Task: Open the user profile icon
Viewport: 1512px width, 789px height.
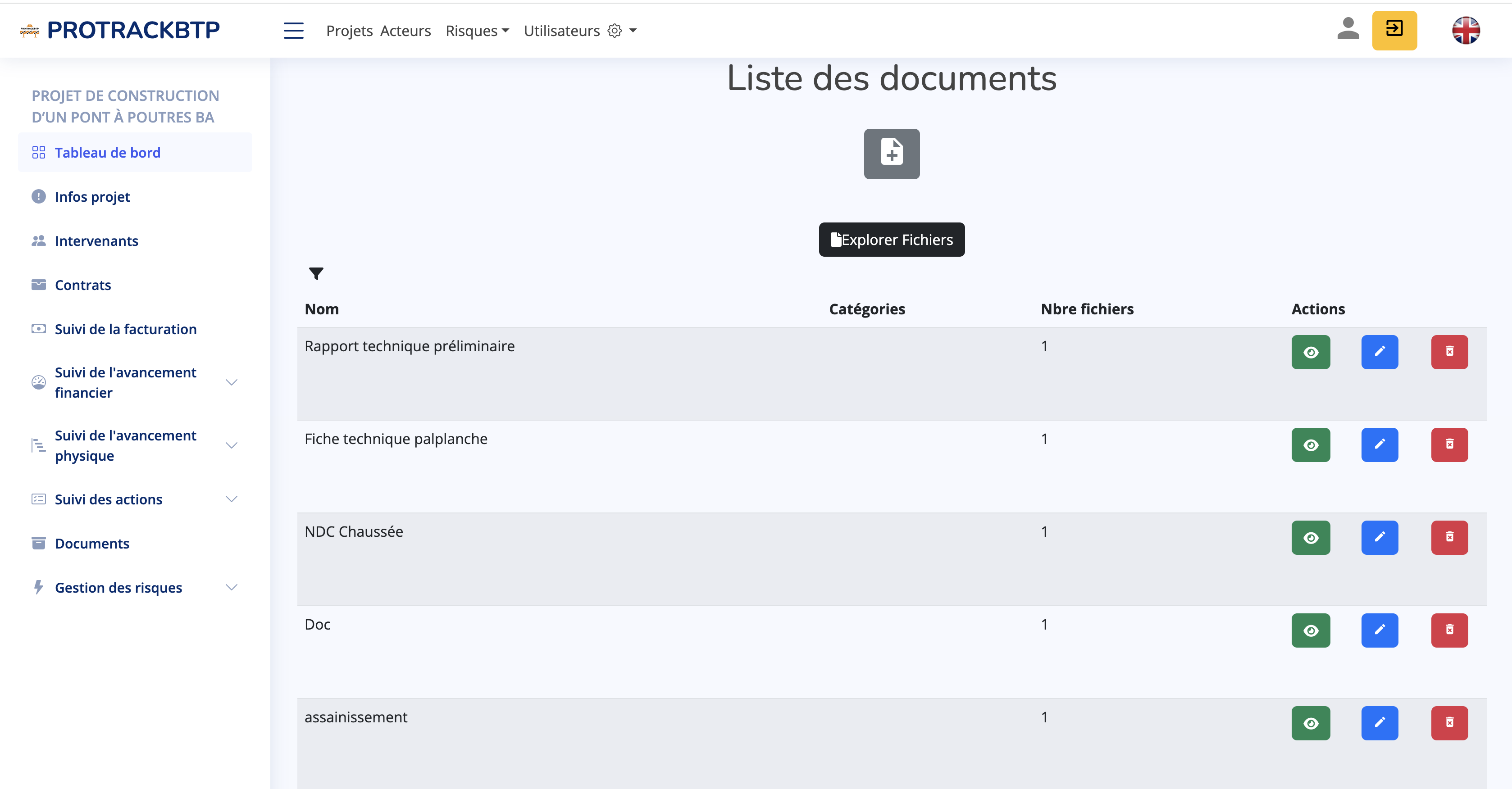Action: click(1348, 29)
